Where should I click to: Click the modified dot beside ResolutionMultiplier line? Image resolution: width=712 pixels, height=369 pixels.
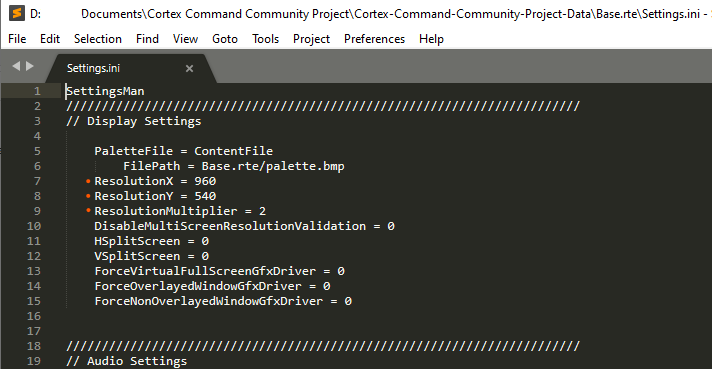(x=88, y=211)
